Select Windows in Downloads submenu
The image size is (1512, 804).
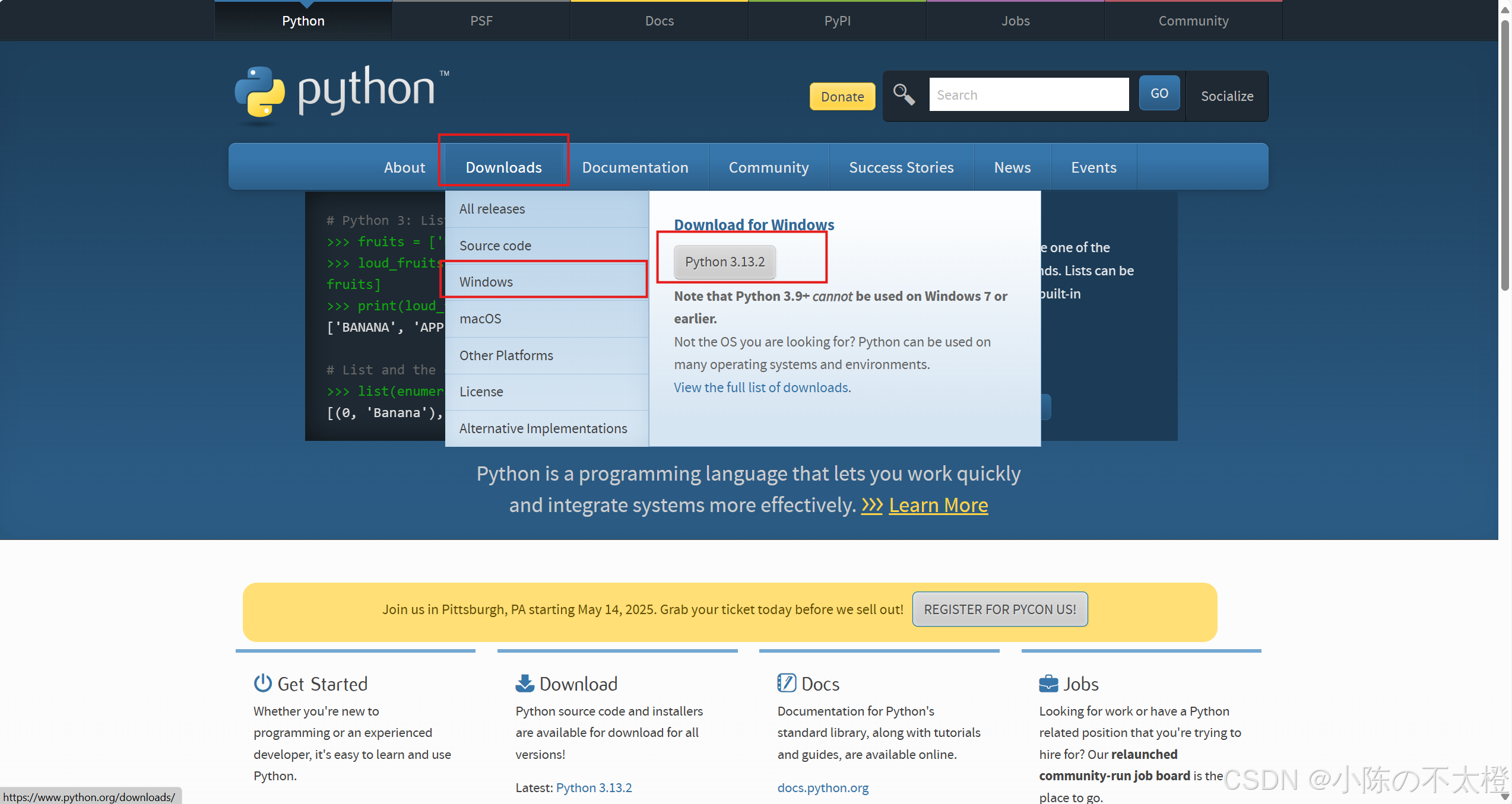[547, 282]
